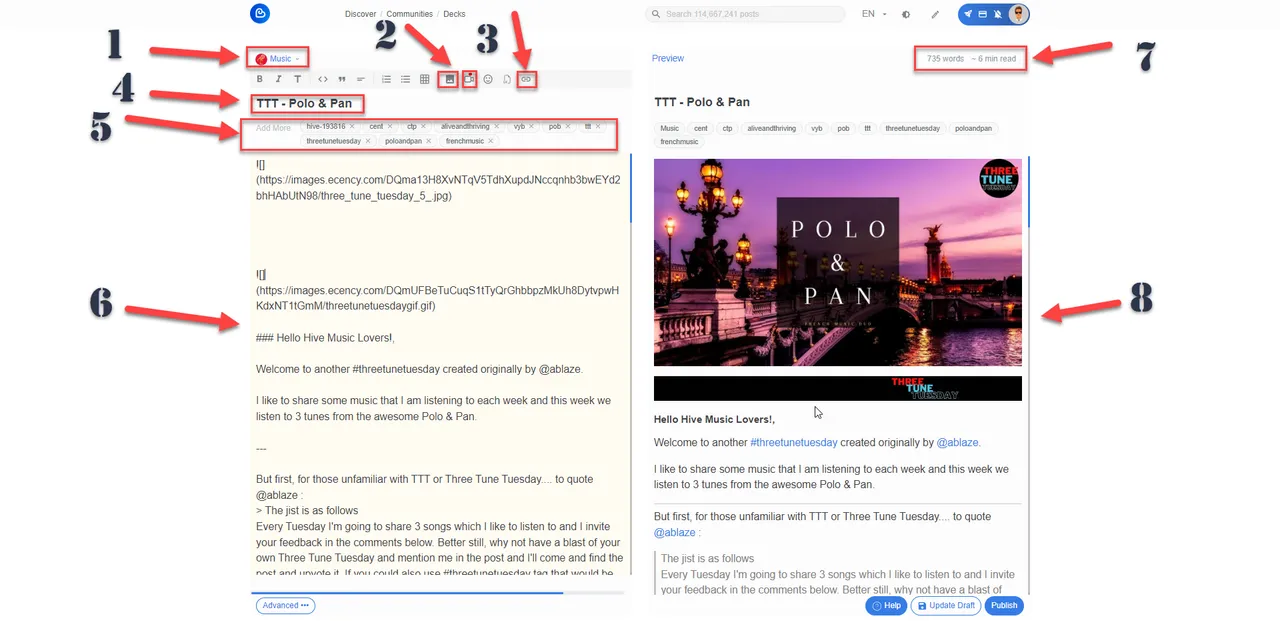Click the Polo & Pan preview cover image
The width and height of the screenshot is (1280, 621).
coord(838,262)
